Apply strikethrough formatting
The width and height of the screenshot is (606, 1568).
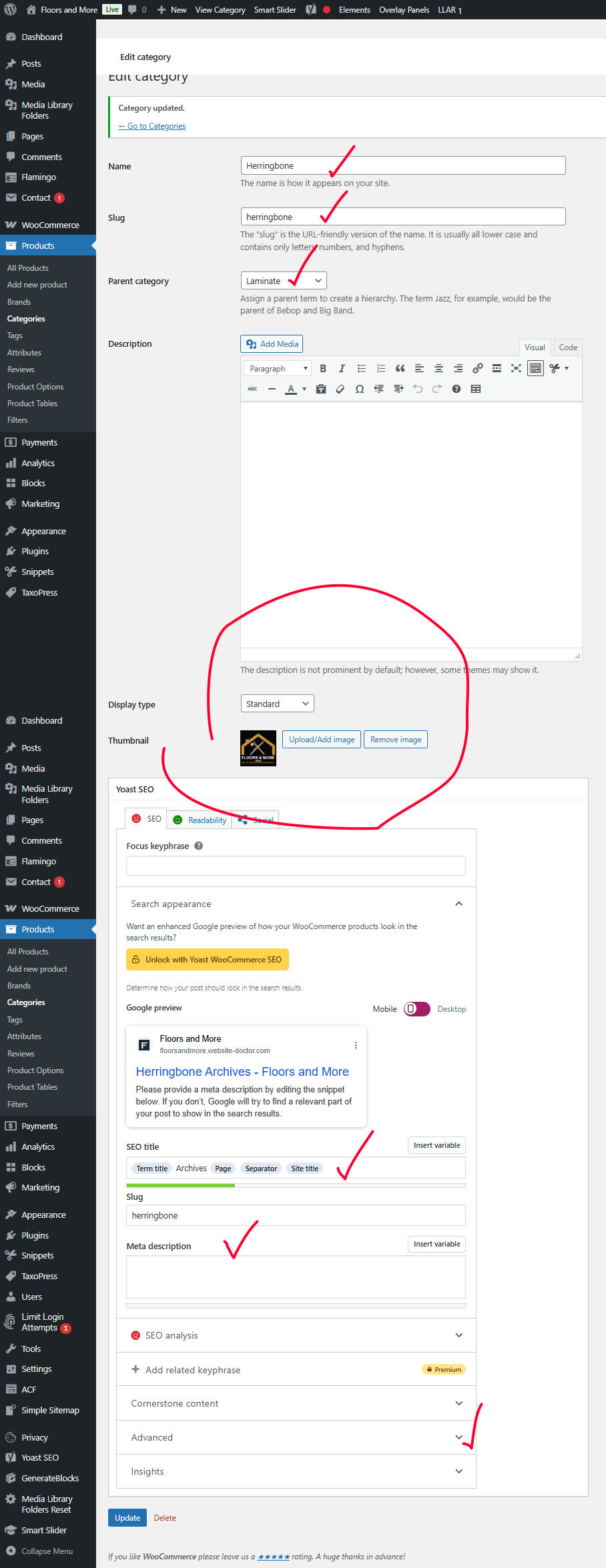click(252, 389)
